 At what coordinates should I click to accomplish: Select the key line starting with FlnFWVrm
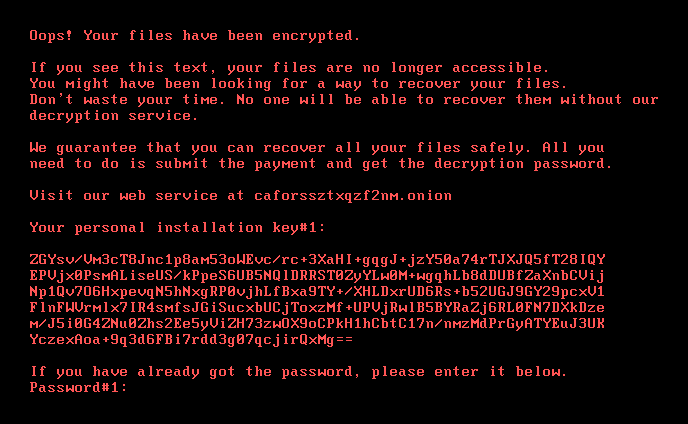coord(317,307)
